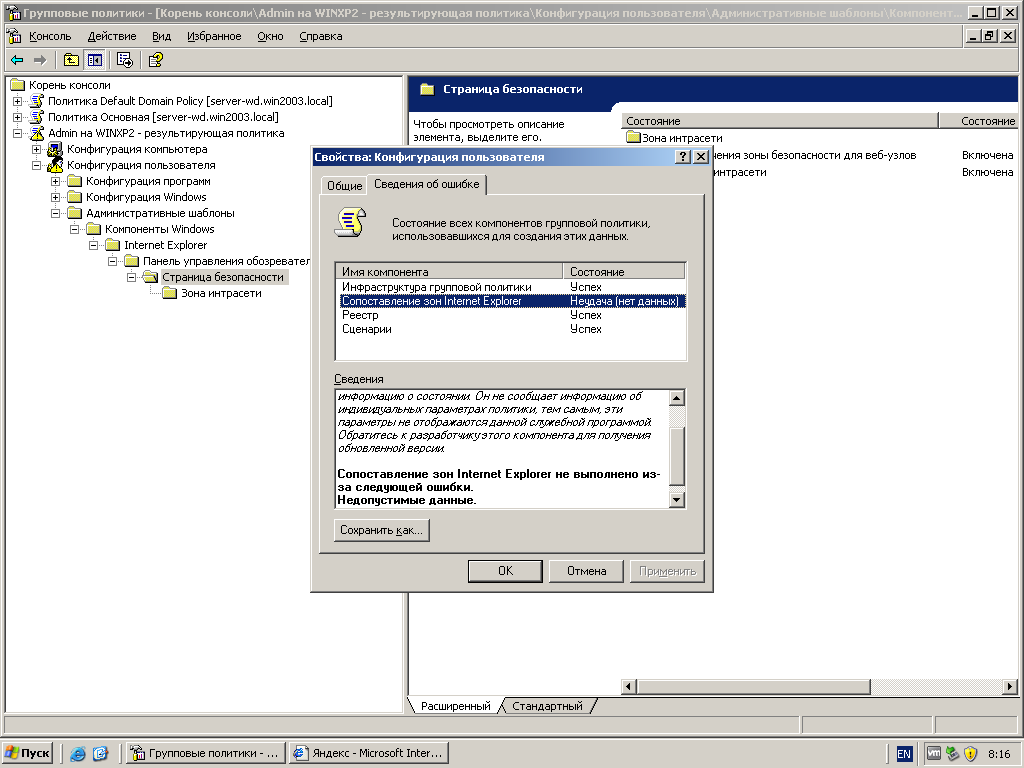Click the Internet Explorer folder icon in tree
The image size is (1024, 768).
pos(113,245)
